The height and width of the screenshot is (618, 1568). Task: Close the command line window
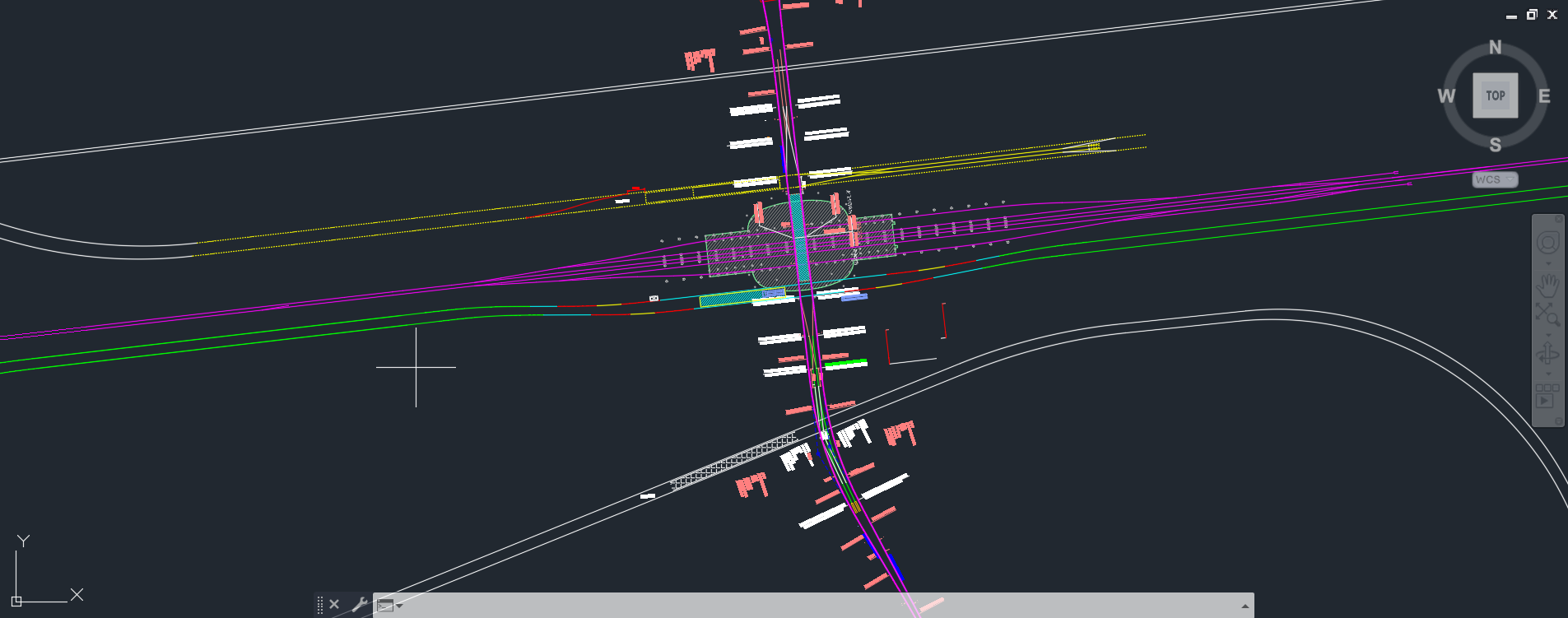click(334, 604)
